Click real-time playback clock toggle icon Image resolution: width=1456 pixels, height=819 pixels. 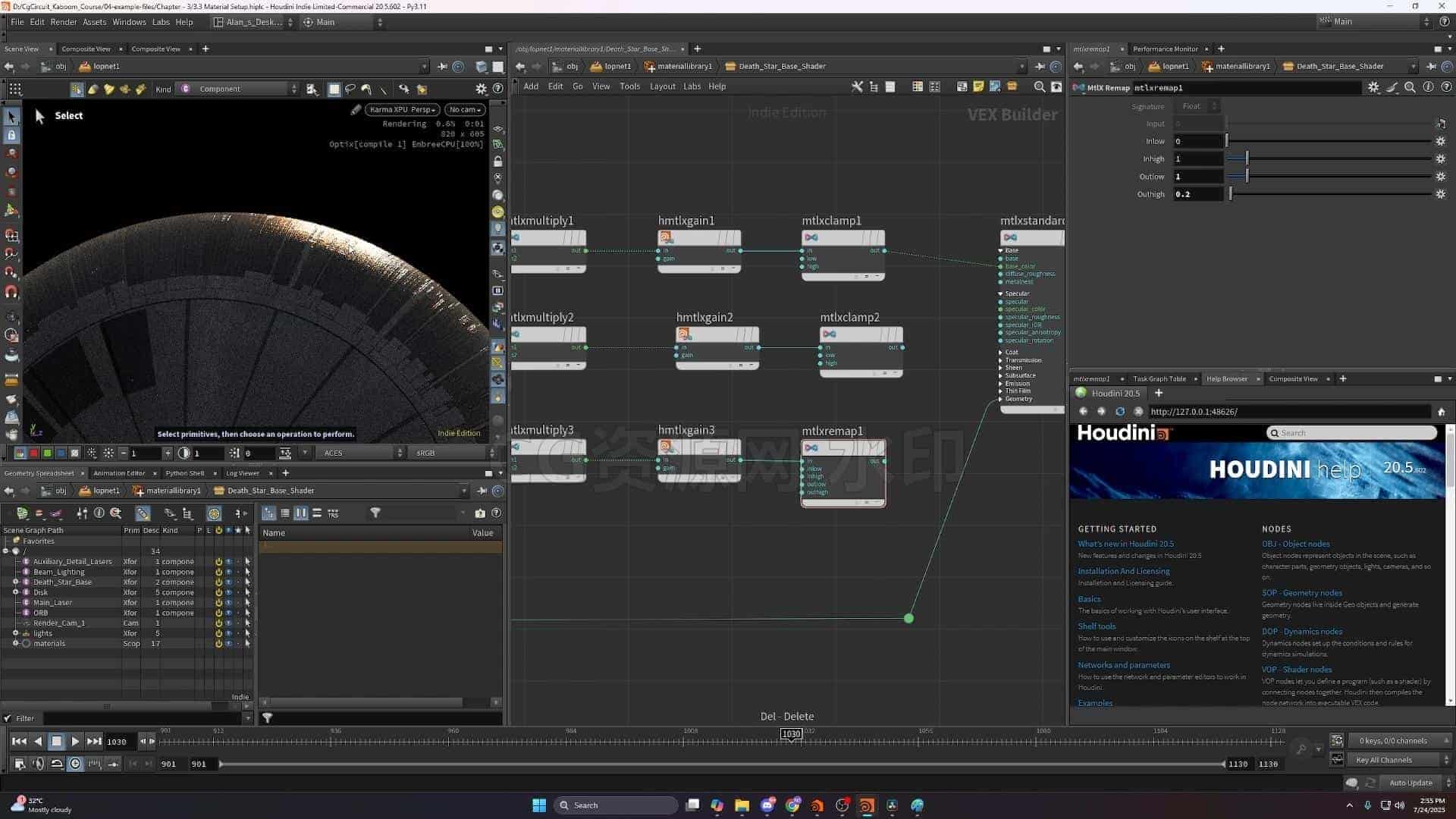[75, 764]
